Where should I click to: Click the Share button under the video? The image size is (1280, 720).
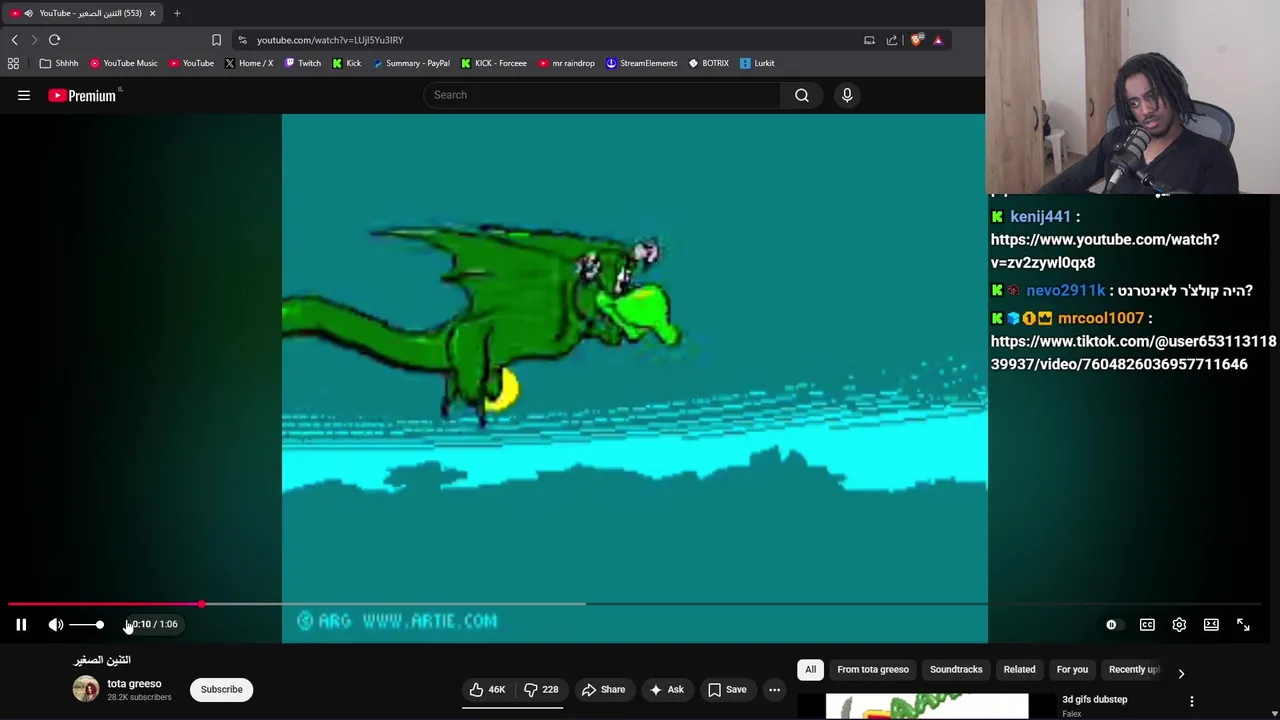click(603, 689)
